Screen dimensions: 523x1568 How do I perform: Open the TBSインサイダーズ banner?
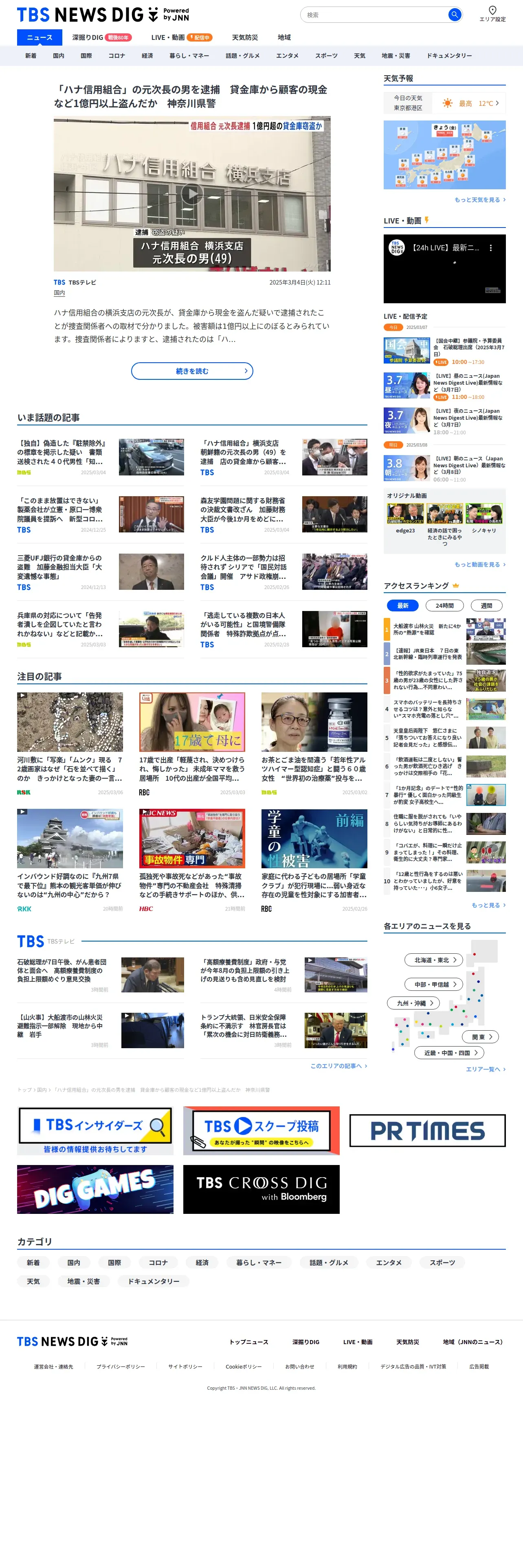tap(95, 1131)
